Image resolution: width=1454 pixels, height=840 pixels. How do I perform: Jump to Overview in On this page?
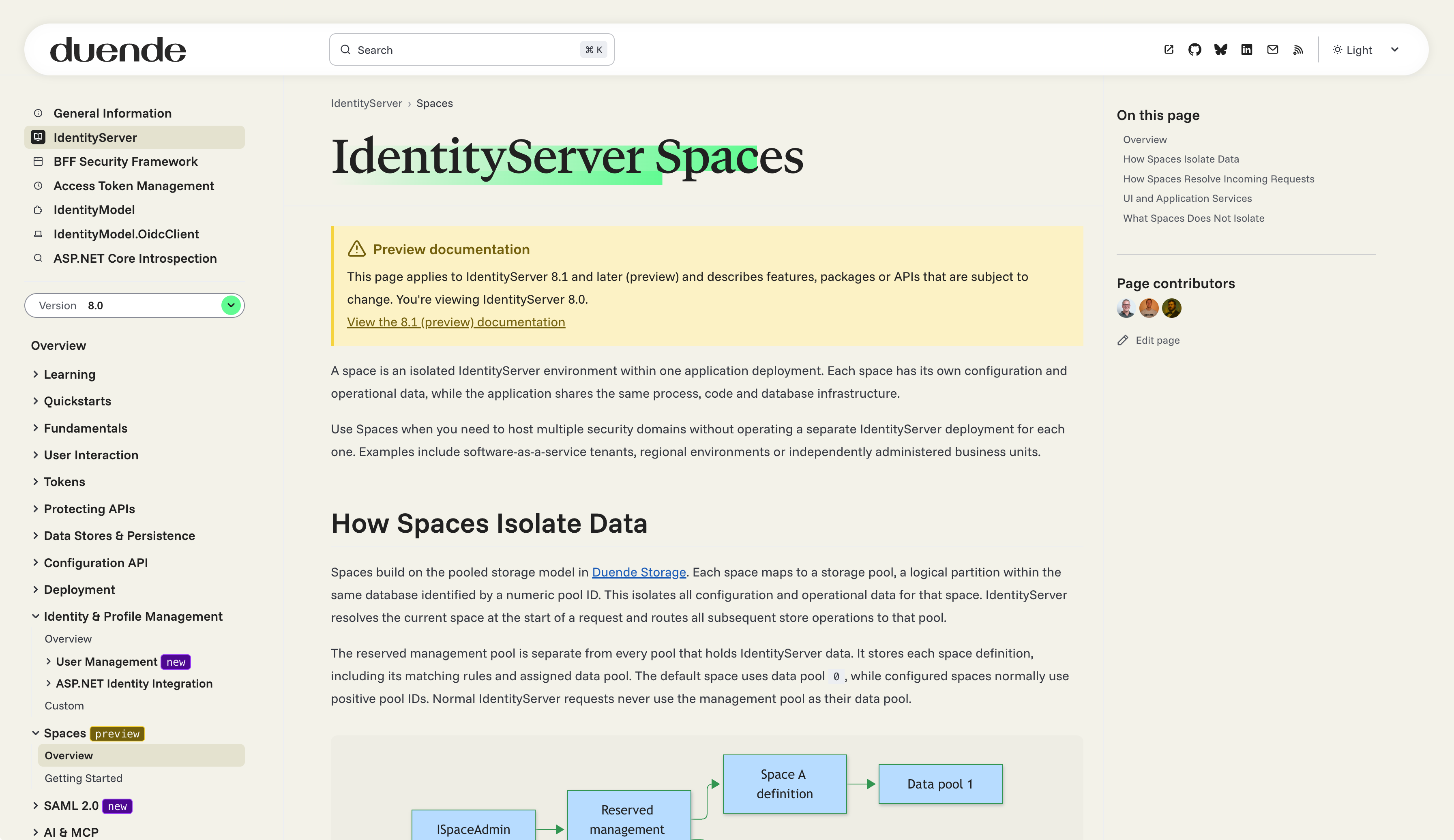click(1145, 139)
